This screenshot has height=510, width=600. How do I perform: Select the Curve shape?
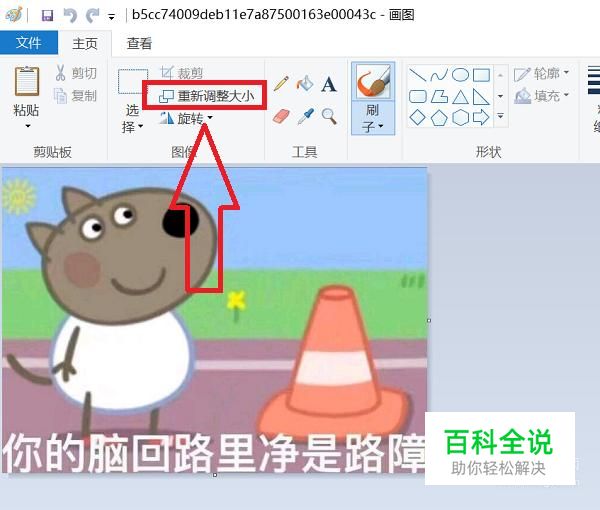click(x=439, y=75)
